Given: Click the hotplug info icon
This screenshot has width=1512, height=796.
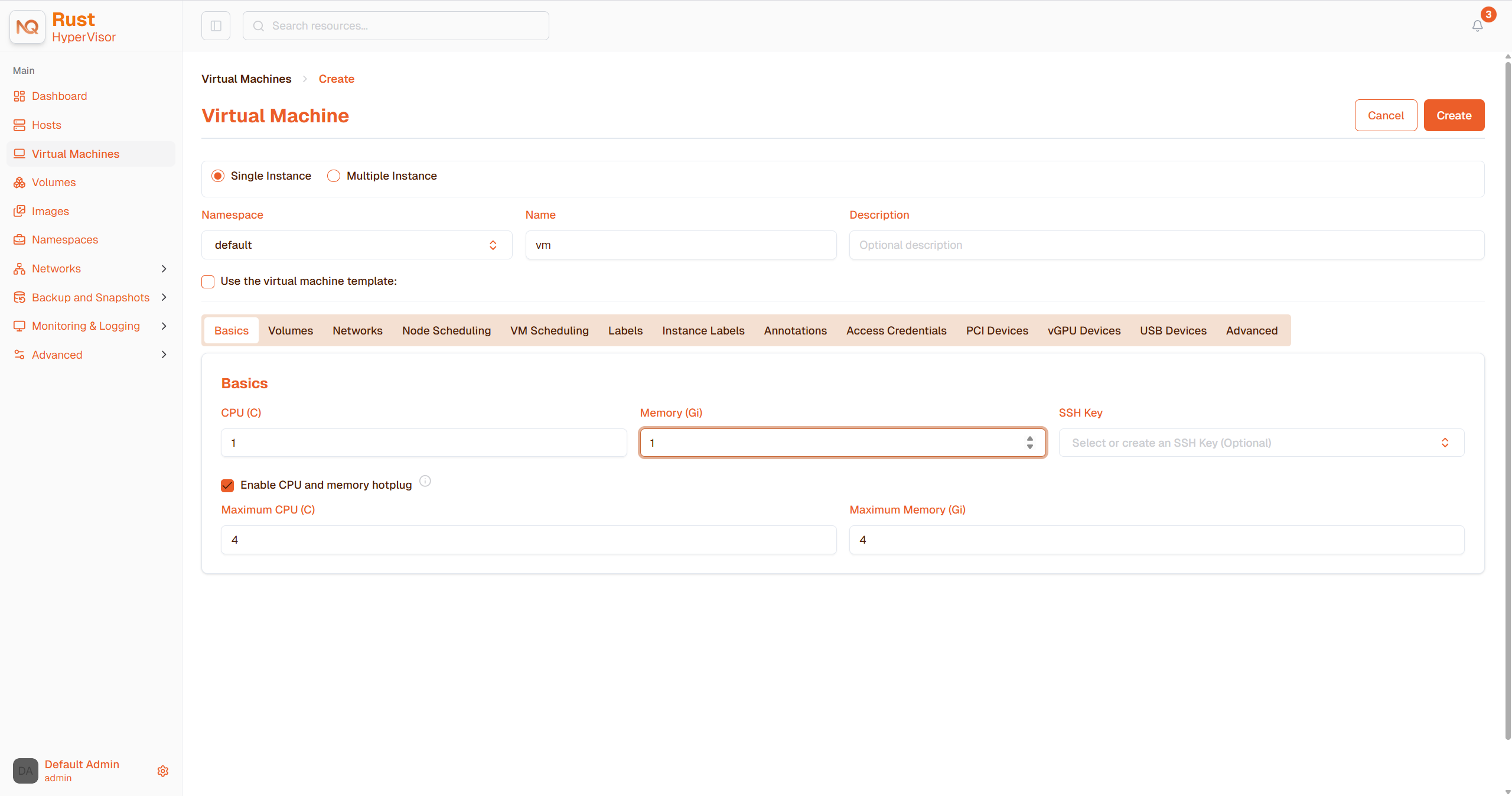Looking at the screenshot, I should click(x=425, y=481).
